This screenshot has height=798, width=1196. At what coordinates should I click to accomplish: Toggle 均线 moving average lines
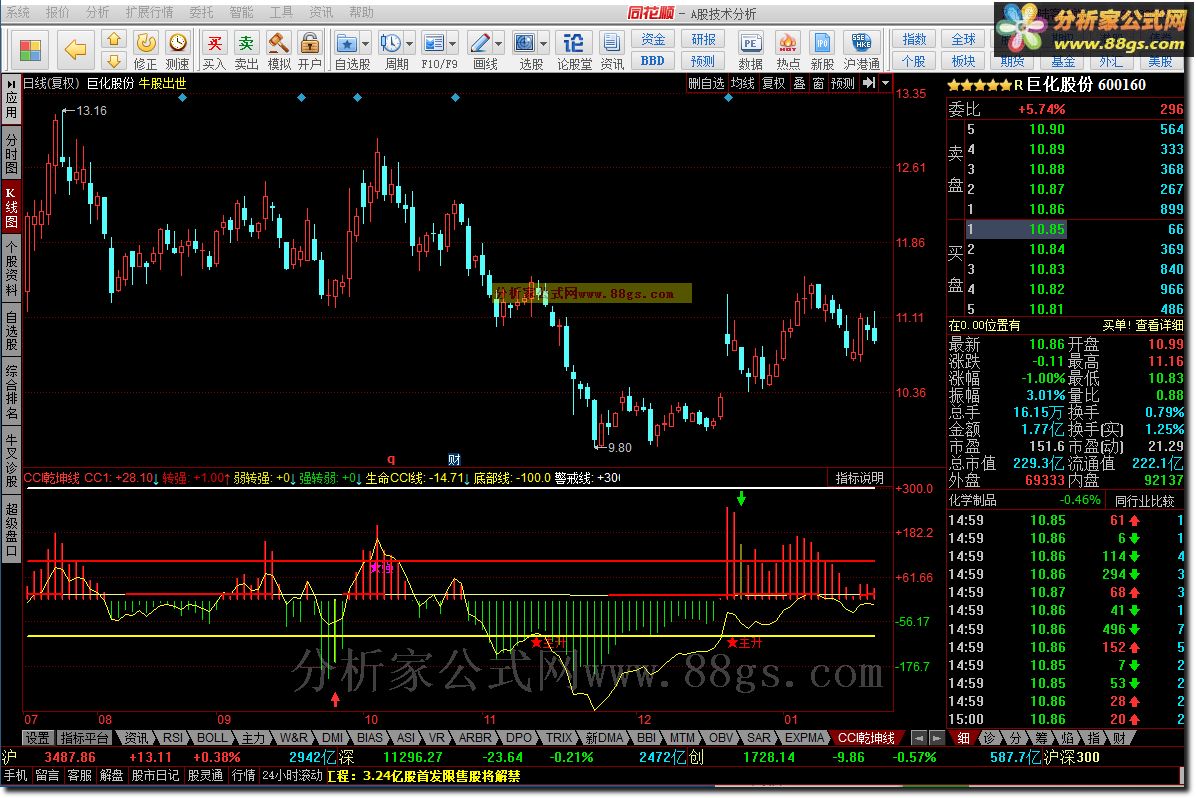[x=742, y=83]
